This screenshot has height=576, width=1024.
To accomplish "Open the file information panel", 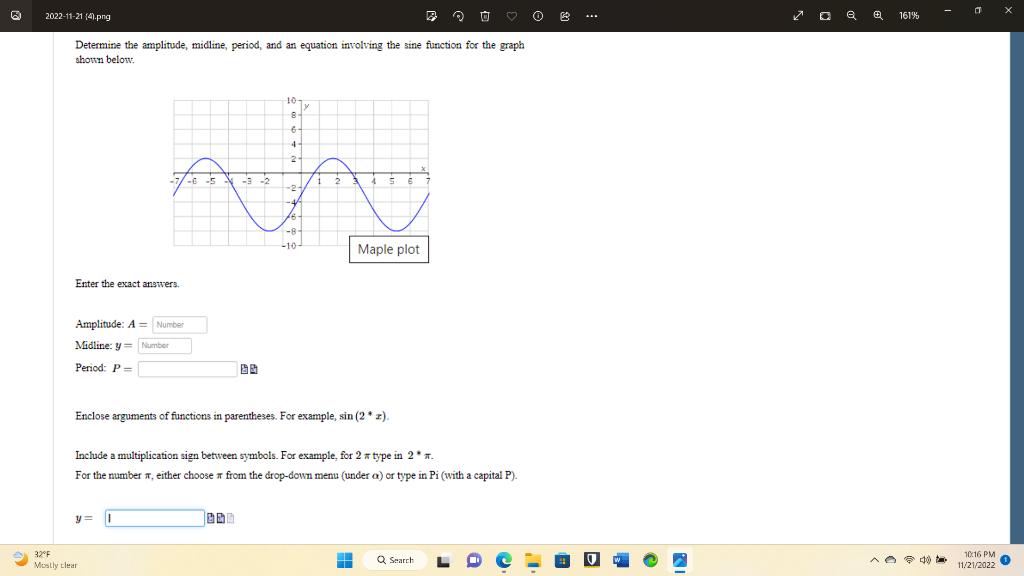I will coord(538,16).
